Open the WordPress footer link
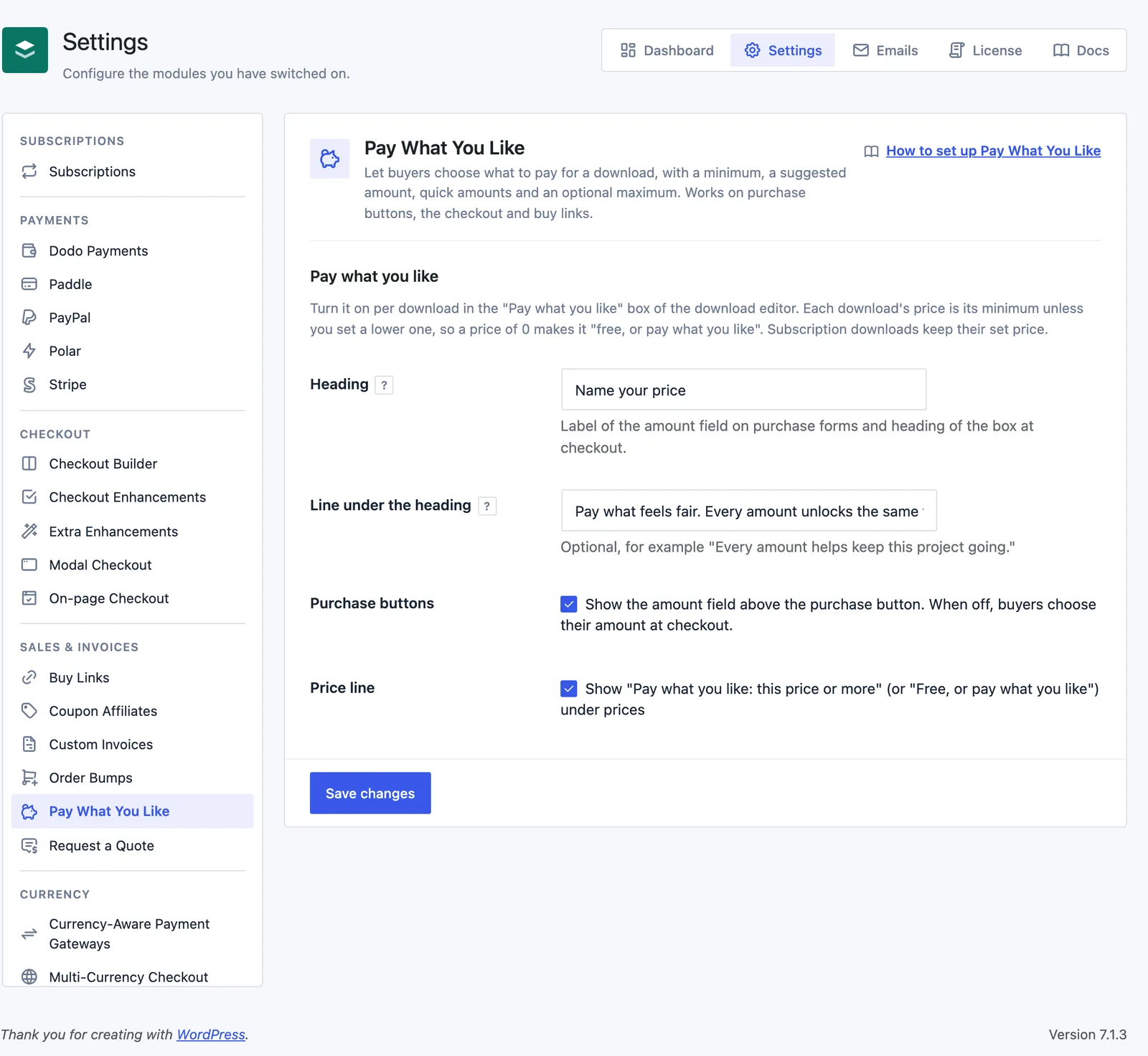This screenshot has width=1148, height=1056. pos(211,1034)
